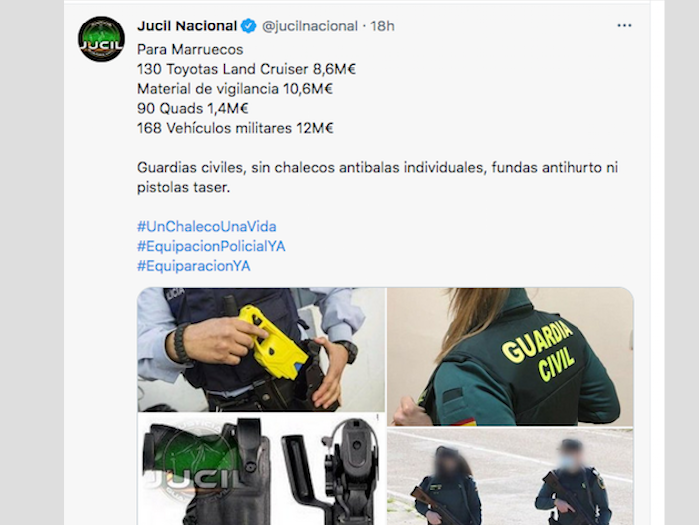Open the Jucil Nacional profile avatar
The width and height of the screenshot is (699, 525).
point(101,39)
